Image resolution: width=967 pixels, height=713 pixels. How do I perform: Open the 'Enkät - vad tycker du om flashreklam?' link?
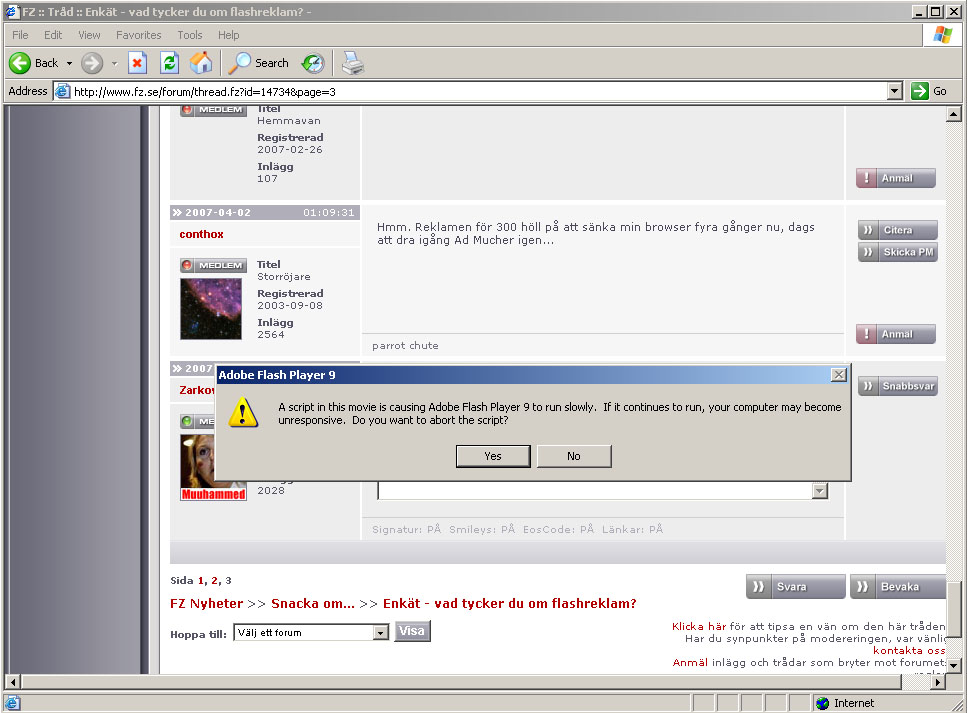(x=509, y=603)
